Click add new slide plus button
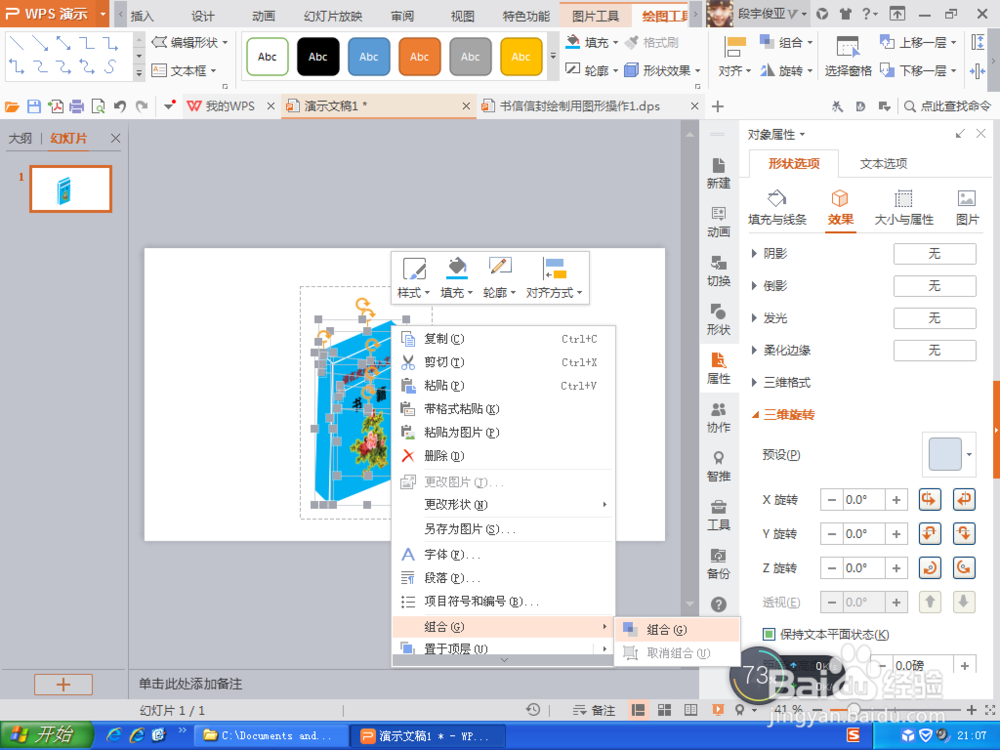This screenshot has width=1000, height=750. [63, 685]
